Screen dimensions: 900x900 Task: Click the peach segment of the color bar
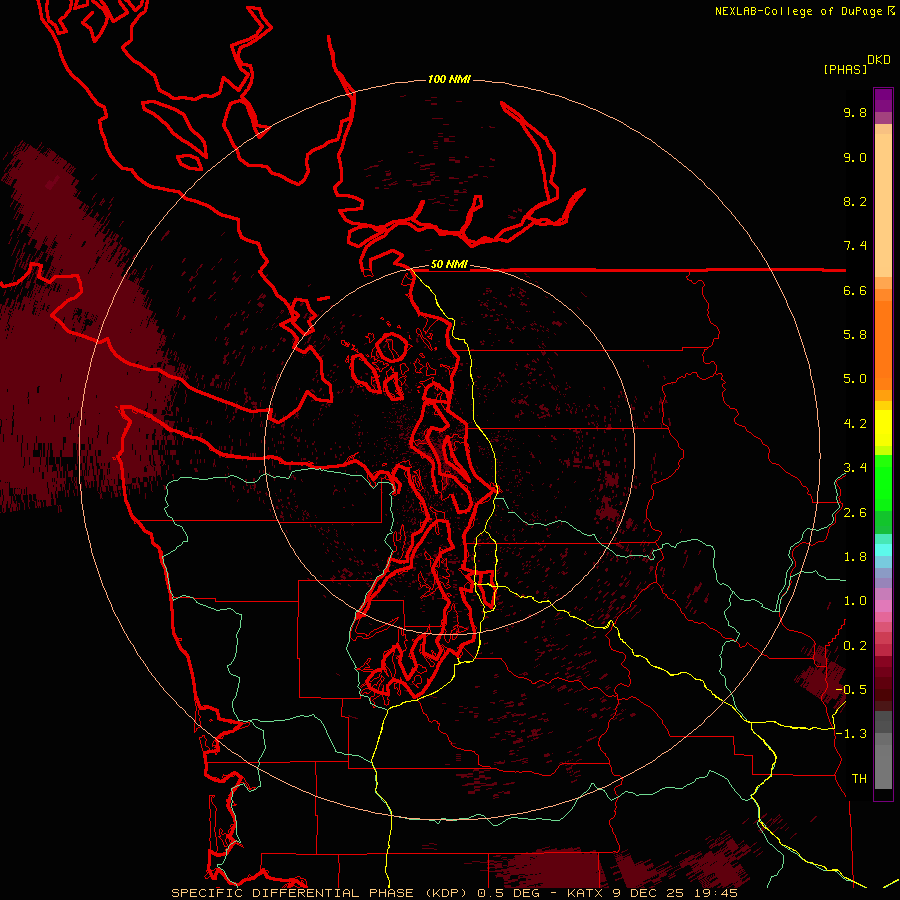pos(883,201)
